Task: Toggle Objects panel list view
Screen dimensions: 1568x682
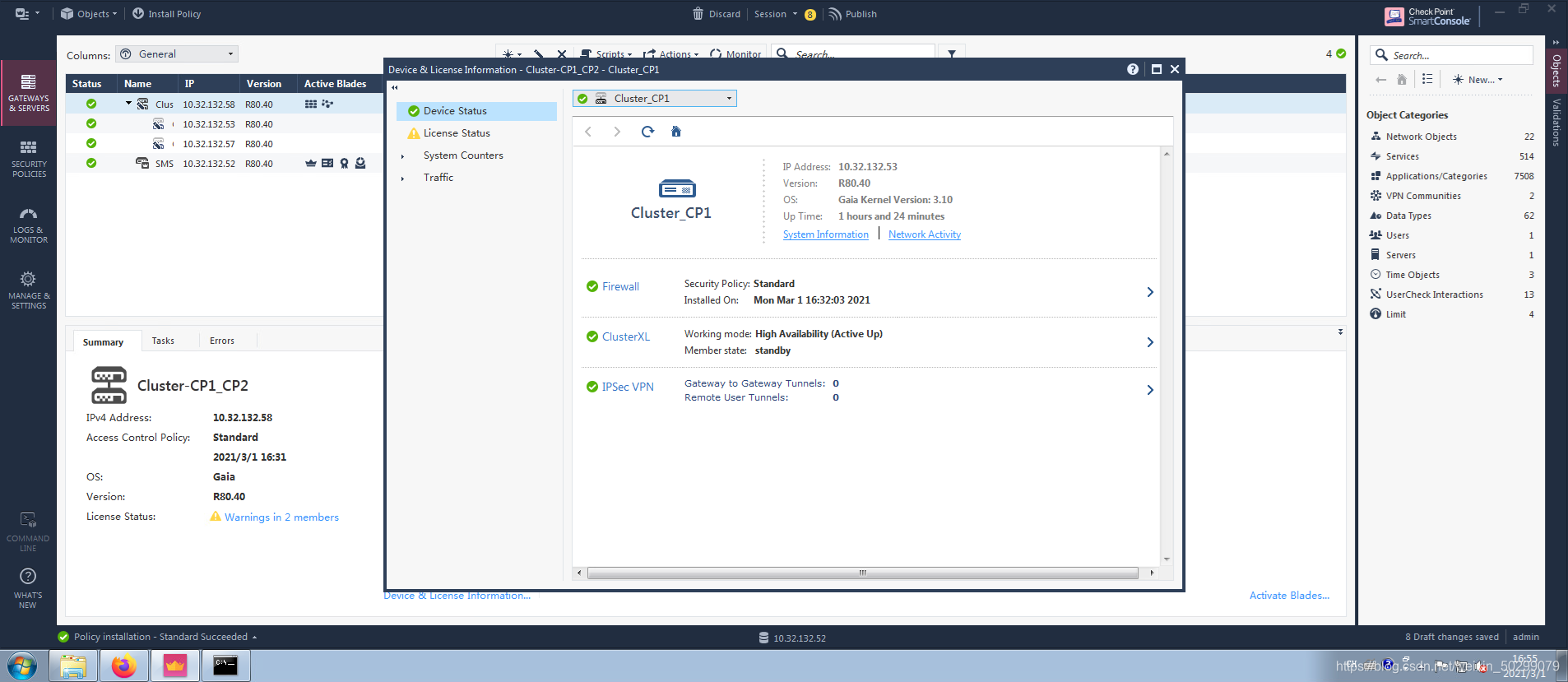Action: tap(1427, 80)
